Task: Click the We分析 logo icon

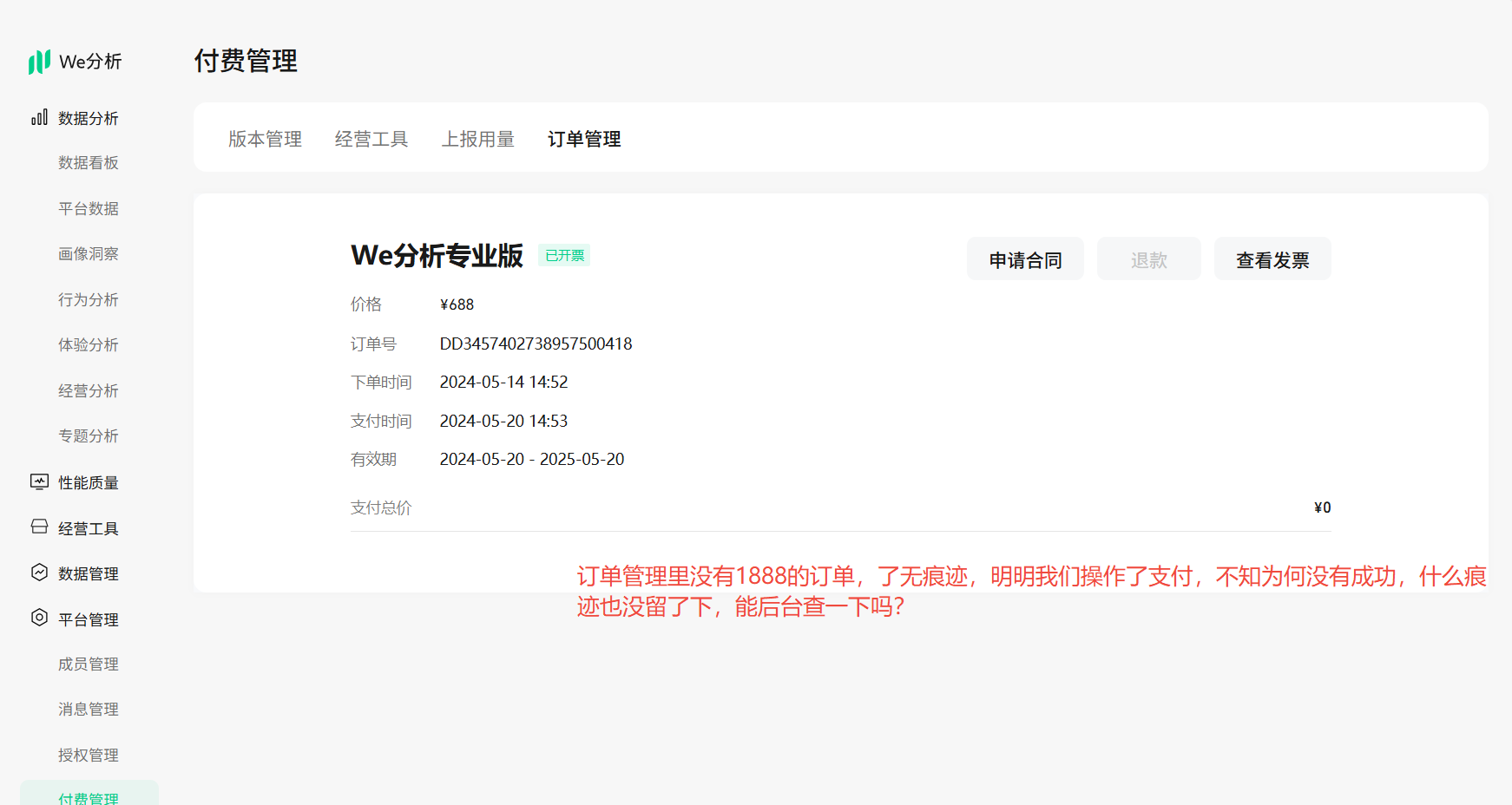Action: tap(40, 62)
